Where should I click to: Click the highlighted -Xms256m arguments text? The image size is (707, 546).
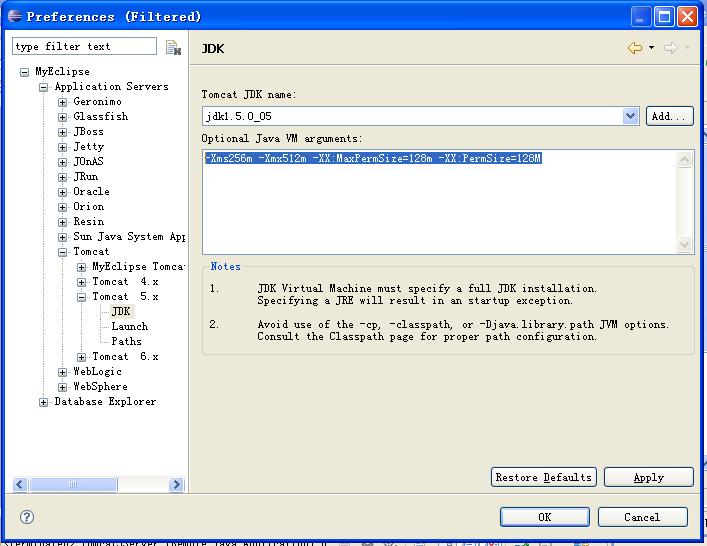(373, 158)
